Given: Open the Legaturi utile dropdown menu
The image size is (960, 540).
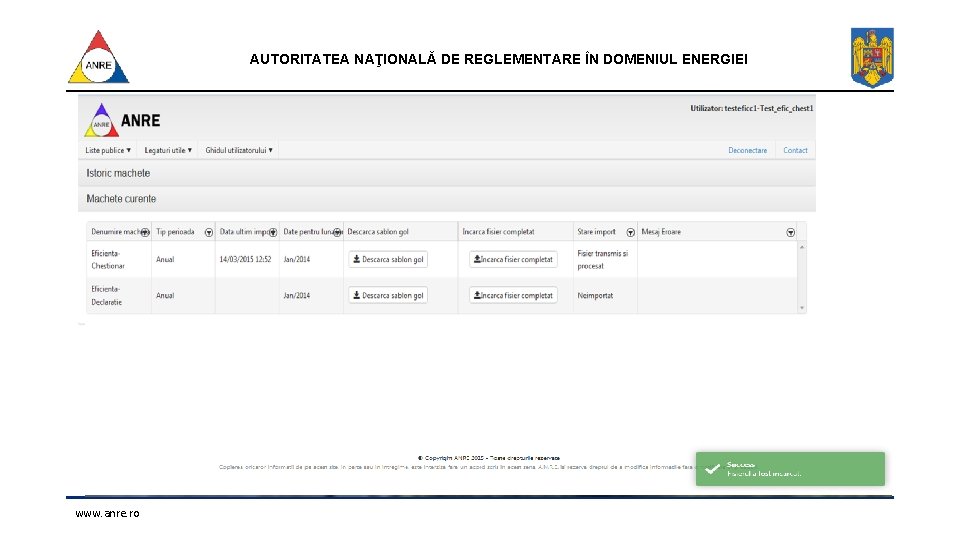Looking at the screenshot, I should [x=168, y=150].
